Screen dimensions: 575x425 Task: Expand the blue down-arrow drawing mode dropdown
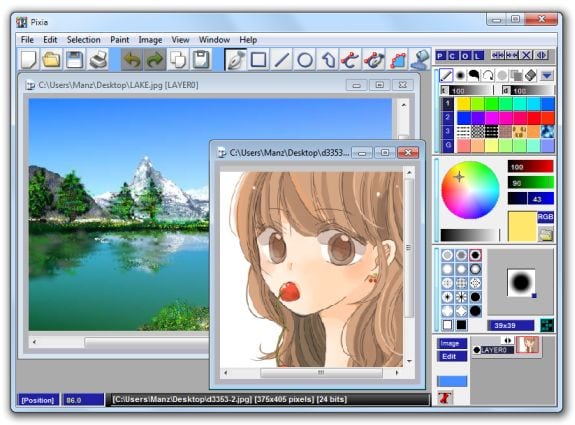coord(547,76)
